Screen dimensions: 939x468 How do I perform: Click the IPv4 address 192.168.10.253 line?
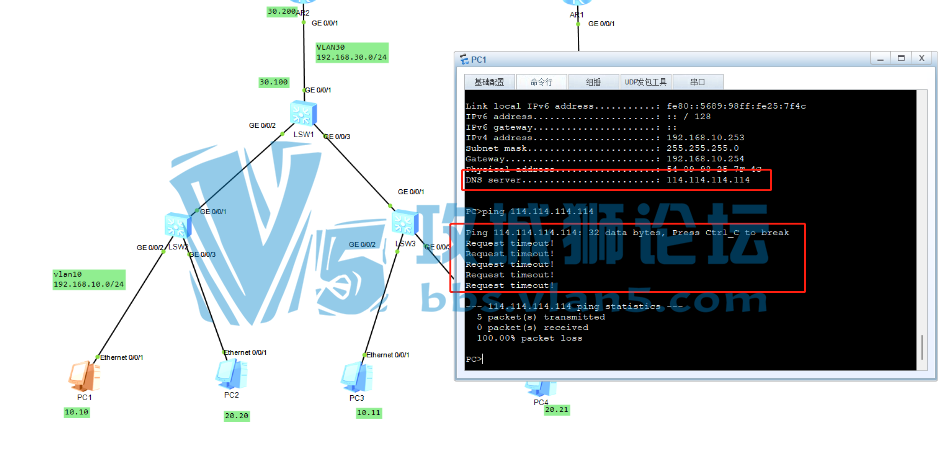(x=605, y=138)
